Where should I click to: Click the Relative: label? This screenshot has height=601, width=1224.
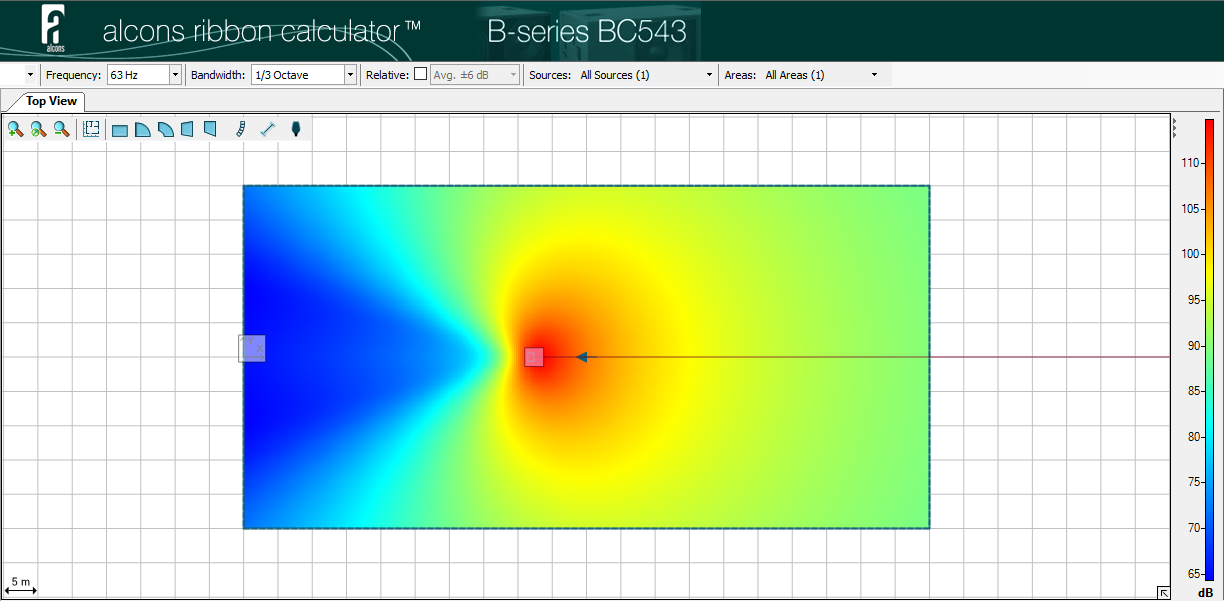tap(387, 75)
